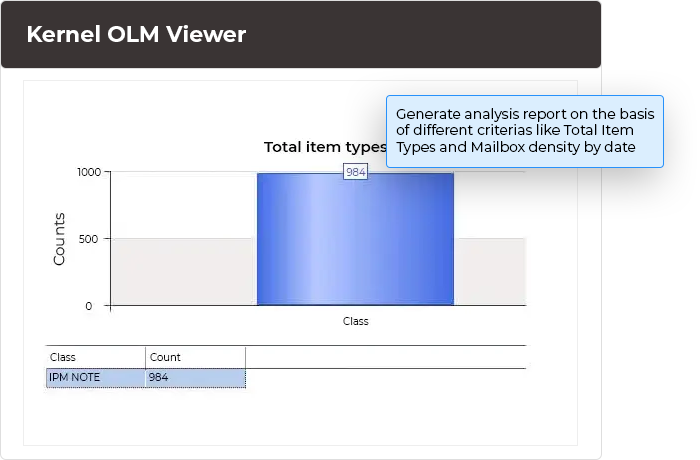
Task: Click the Generate analysis report tooltip
Action: pos(525,131)
